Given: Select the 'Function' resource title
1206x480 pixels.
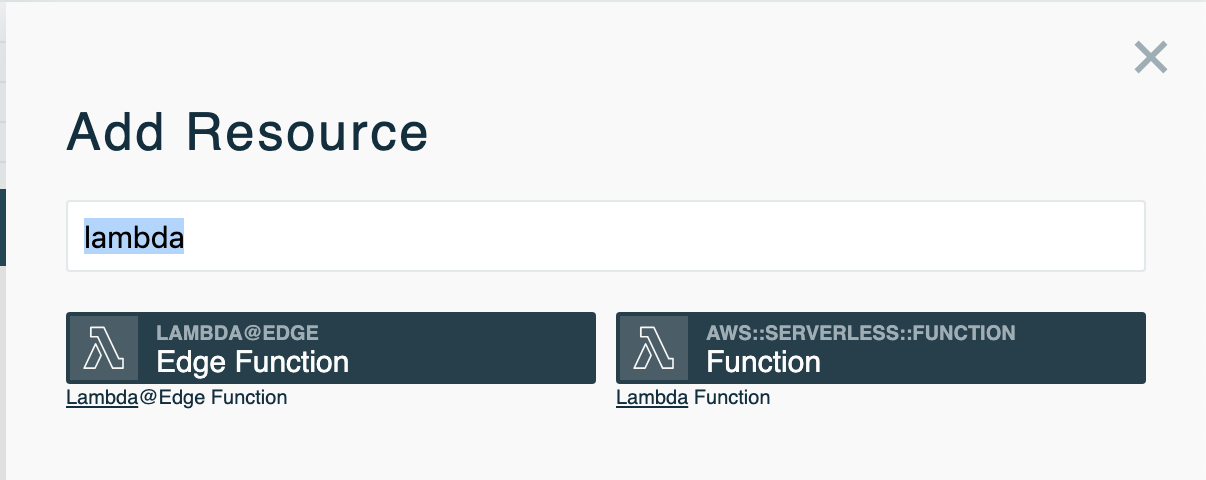Looking at the screenshot, I should point(763,362).
